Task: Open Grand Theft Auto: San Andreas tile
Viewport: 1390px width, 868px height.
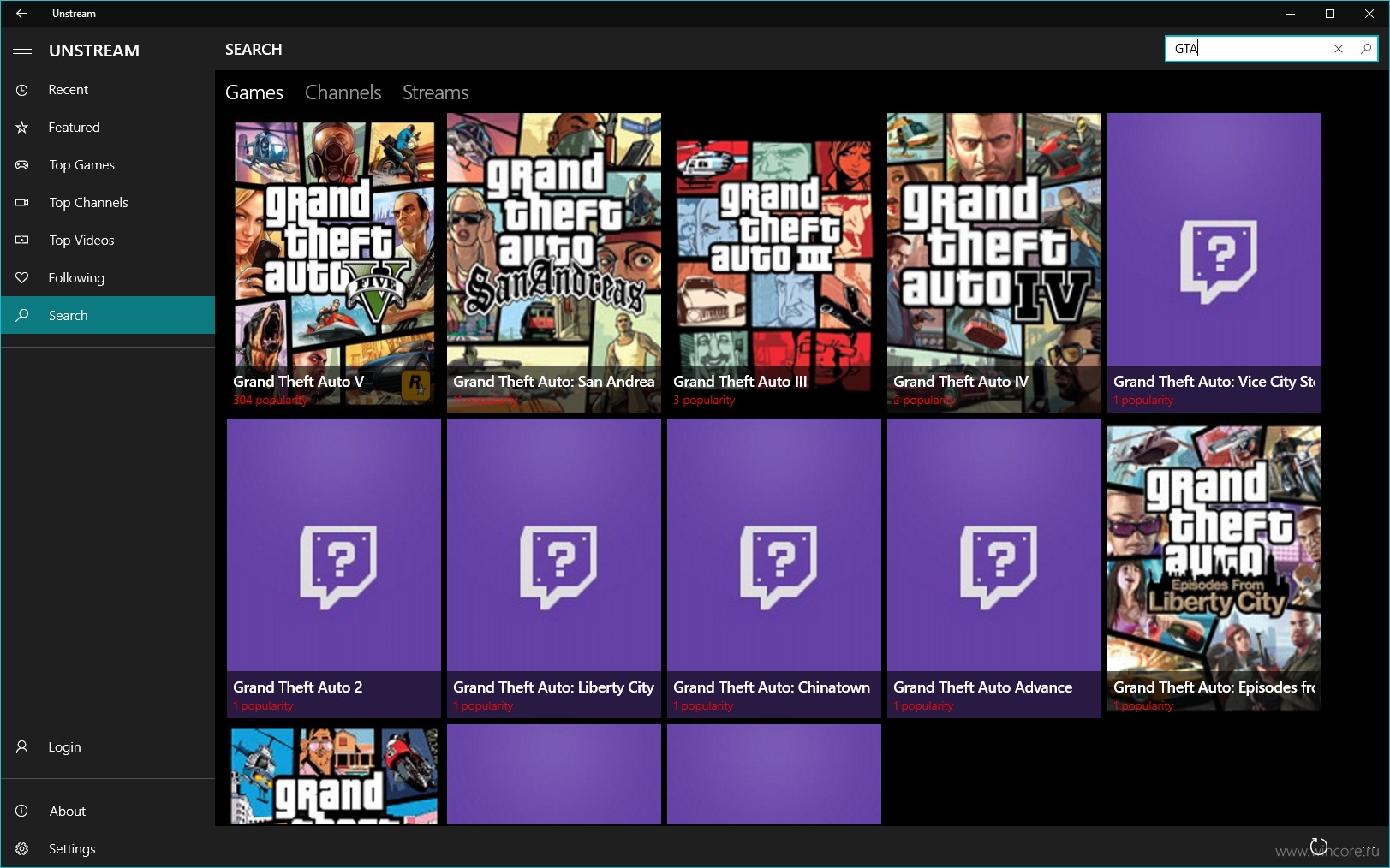Action: (554, 263)
